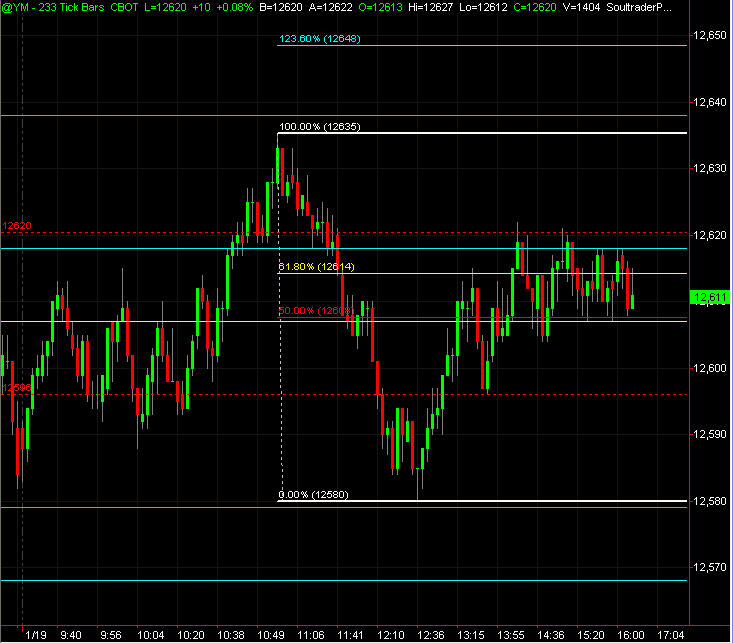This screenshot has height=643, width=733.
Task: Click the 17:04 time axis label
Action: (671, 635)
